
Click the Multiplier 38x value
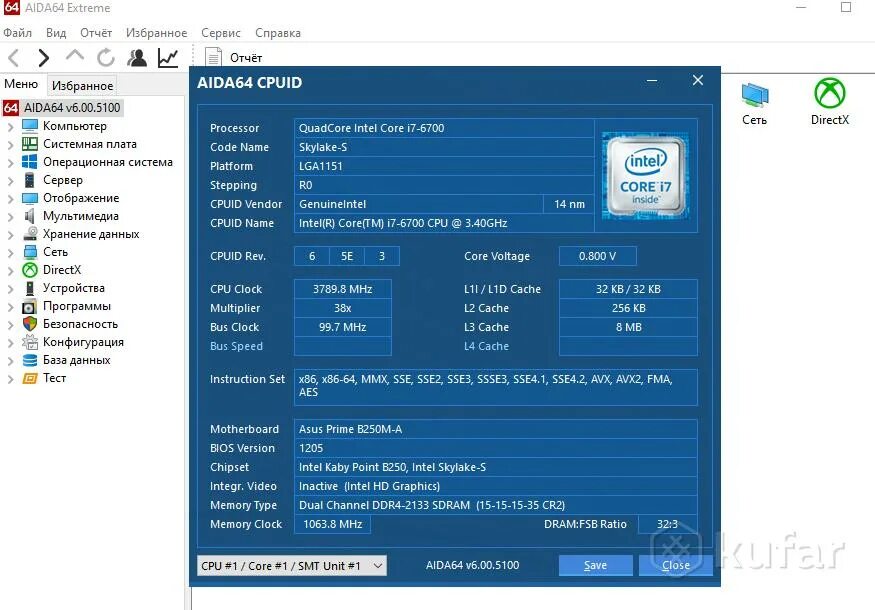coord(343,308)
